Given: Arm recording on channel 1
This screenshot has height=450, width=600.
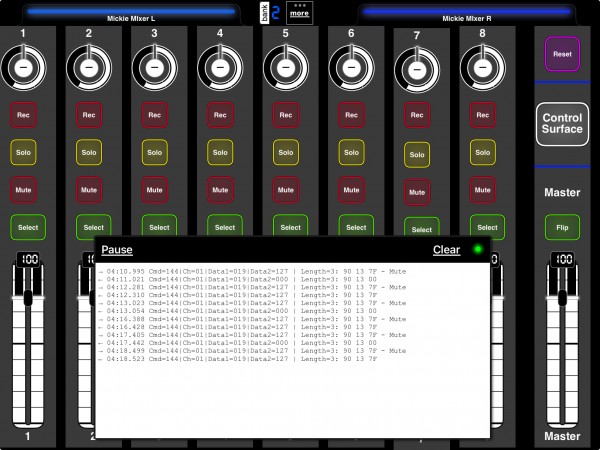Looking at the screenshot, I should point(23,115).
